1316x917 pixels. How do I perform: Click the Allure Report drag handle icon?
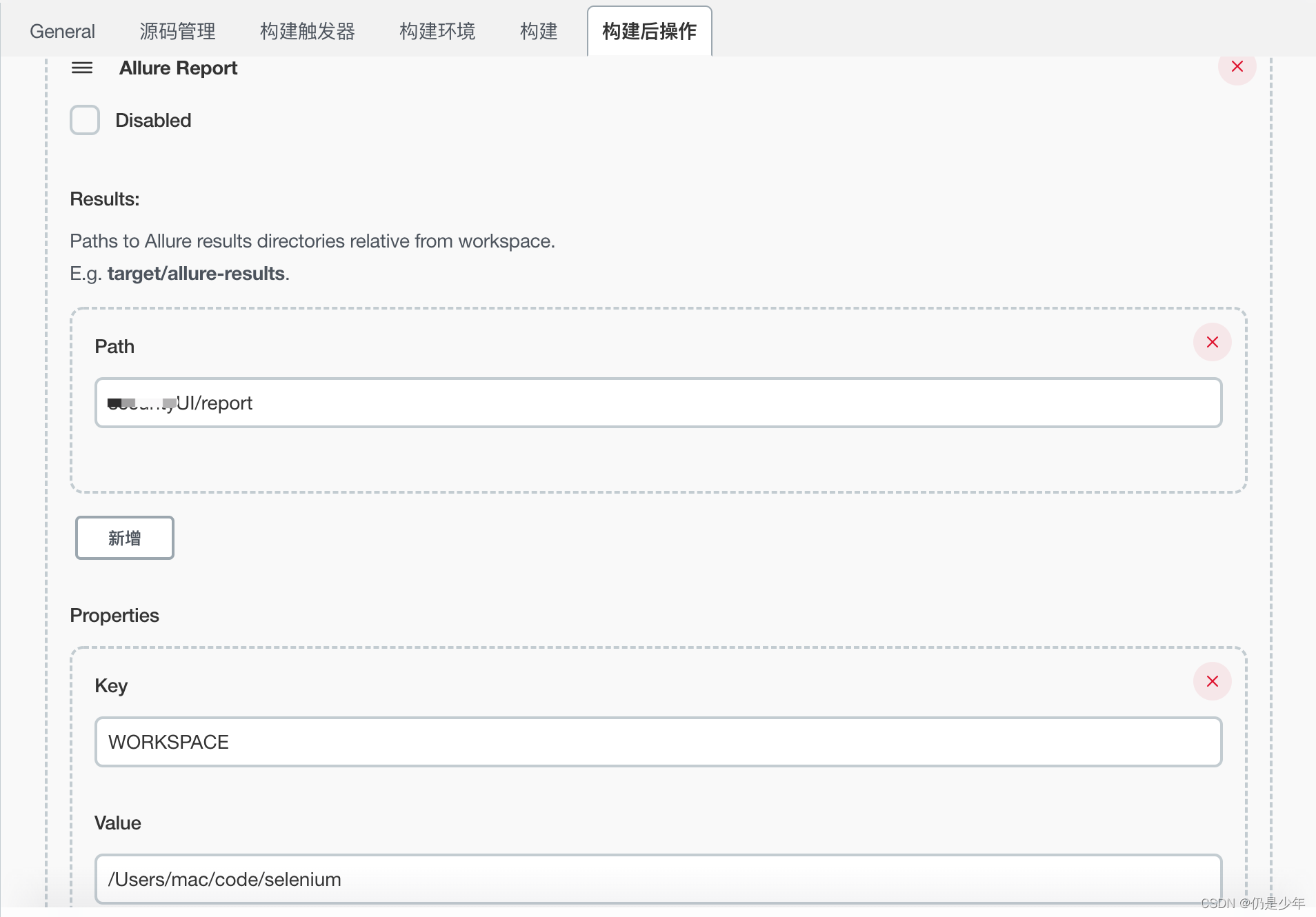click(82, 68)
